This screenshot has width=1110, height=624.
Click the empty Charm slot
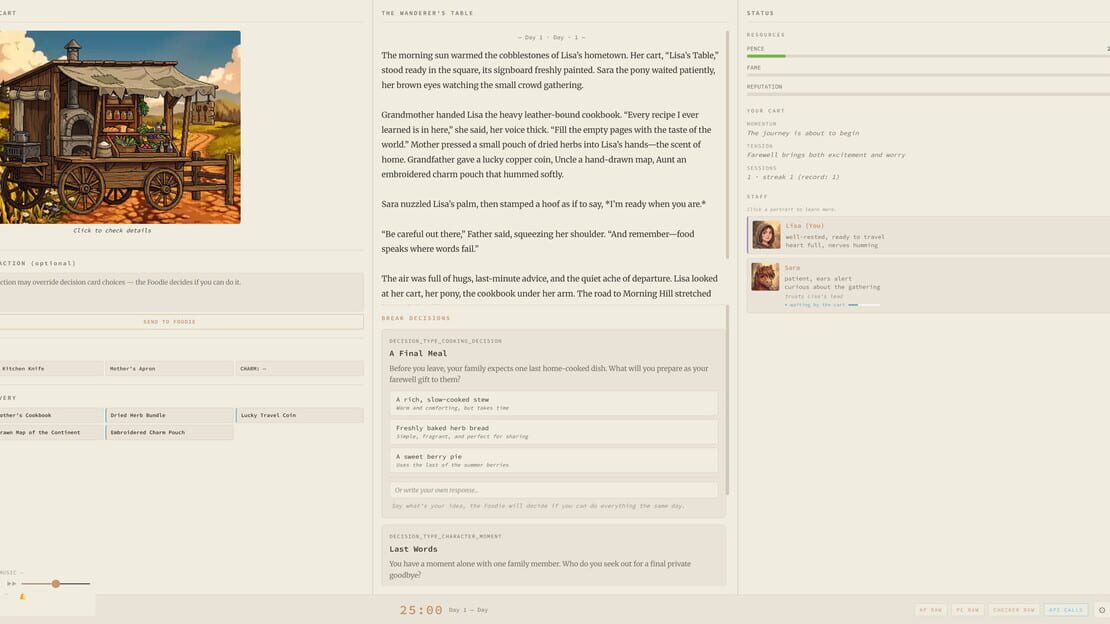tap(300, 368)
